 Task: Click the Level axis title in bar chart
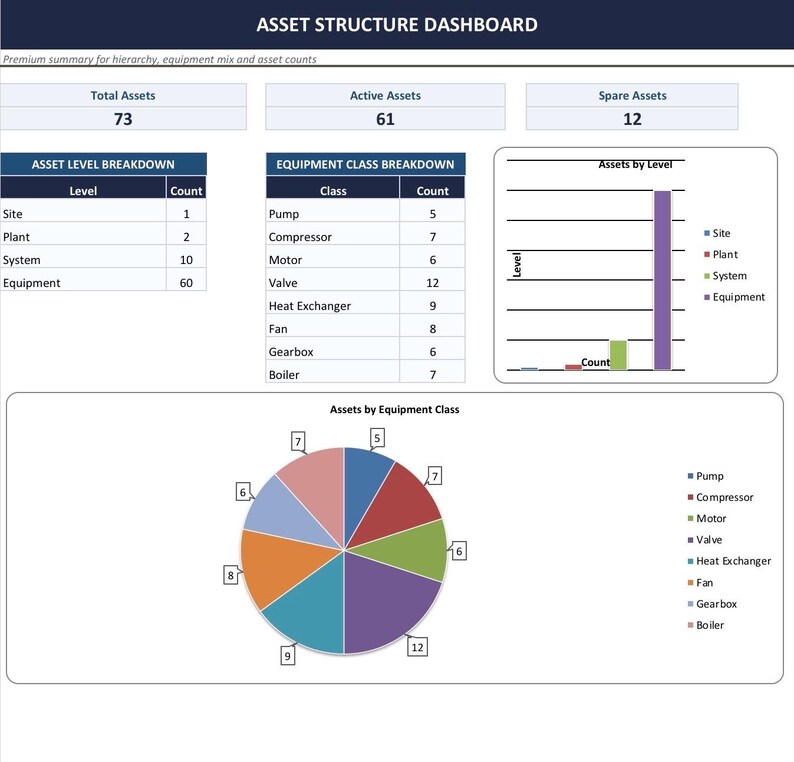point(517,265)
